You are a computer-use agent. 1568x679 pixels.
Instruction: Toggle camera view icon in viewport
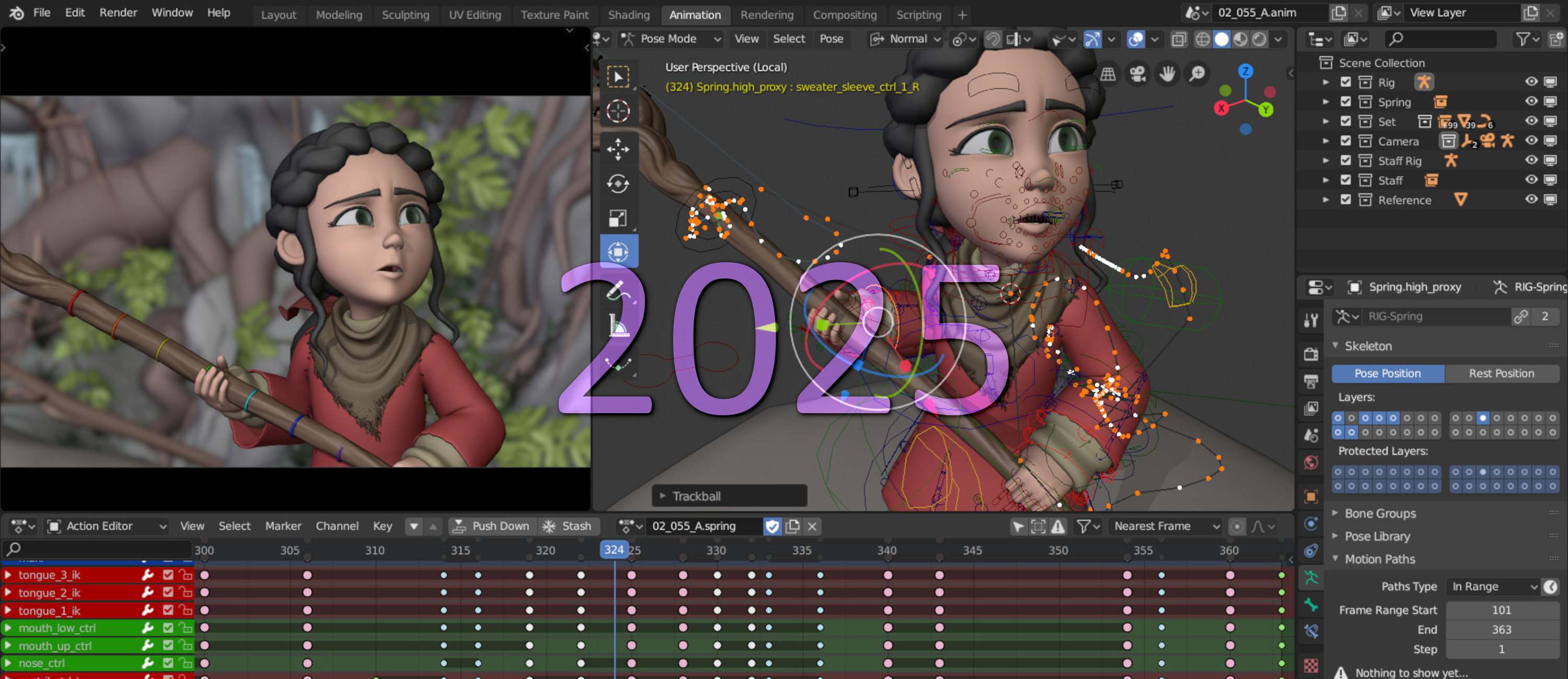[x=1137, y=74]
